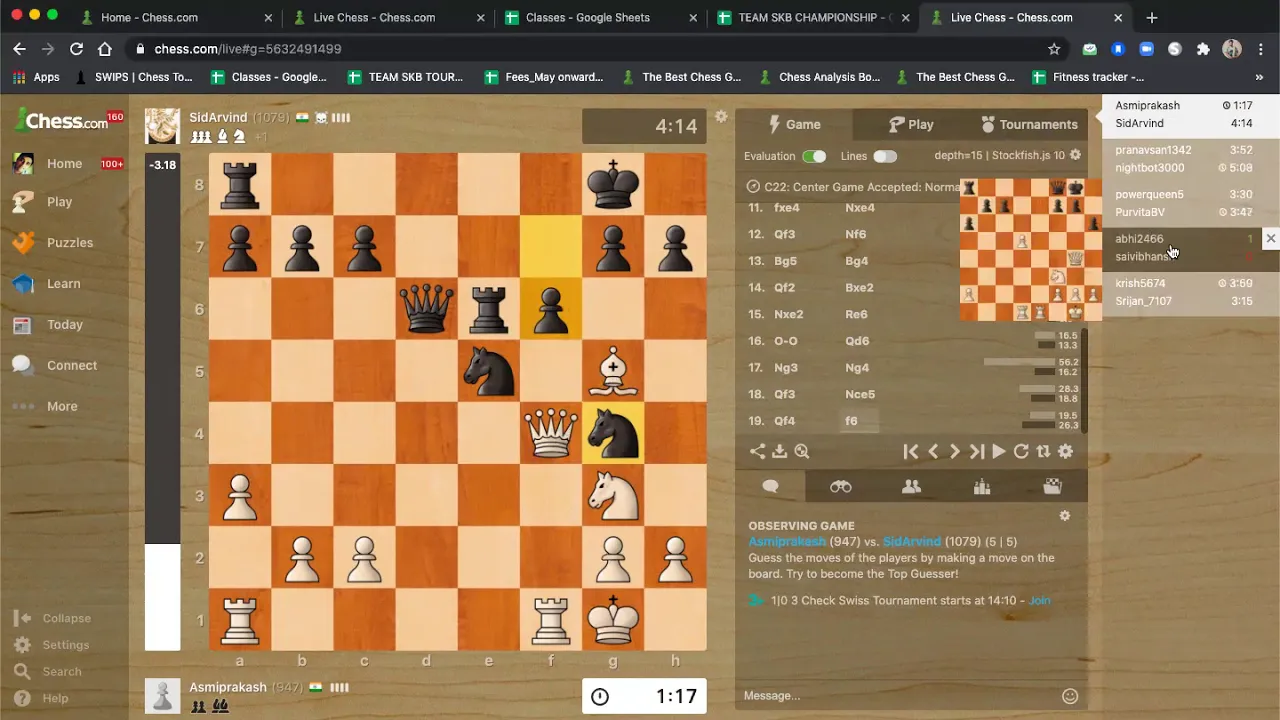Bookmark this page with the star
This screenshot has height=720, width=1280.
point(1054,49)
